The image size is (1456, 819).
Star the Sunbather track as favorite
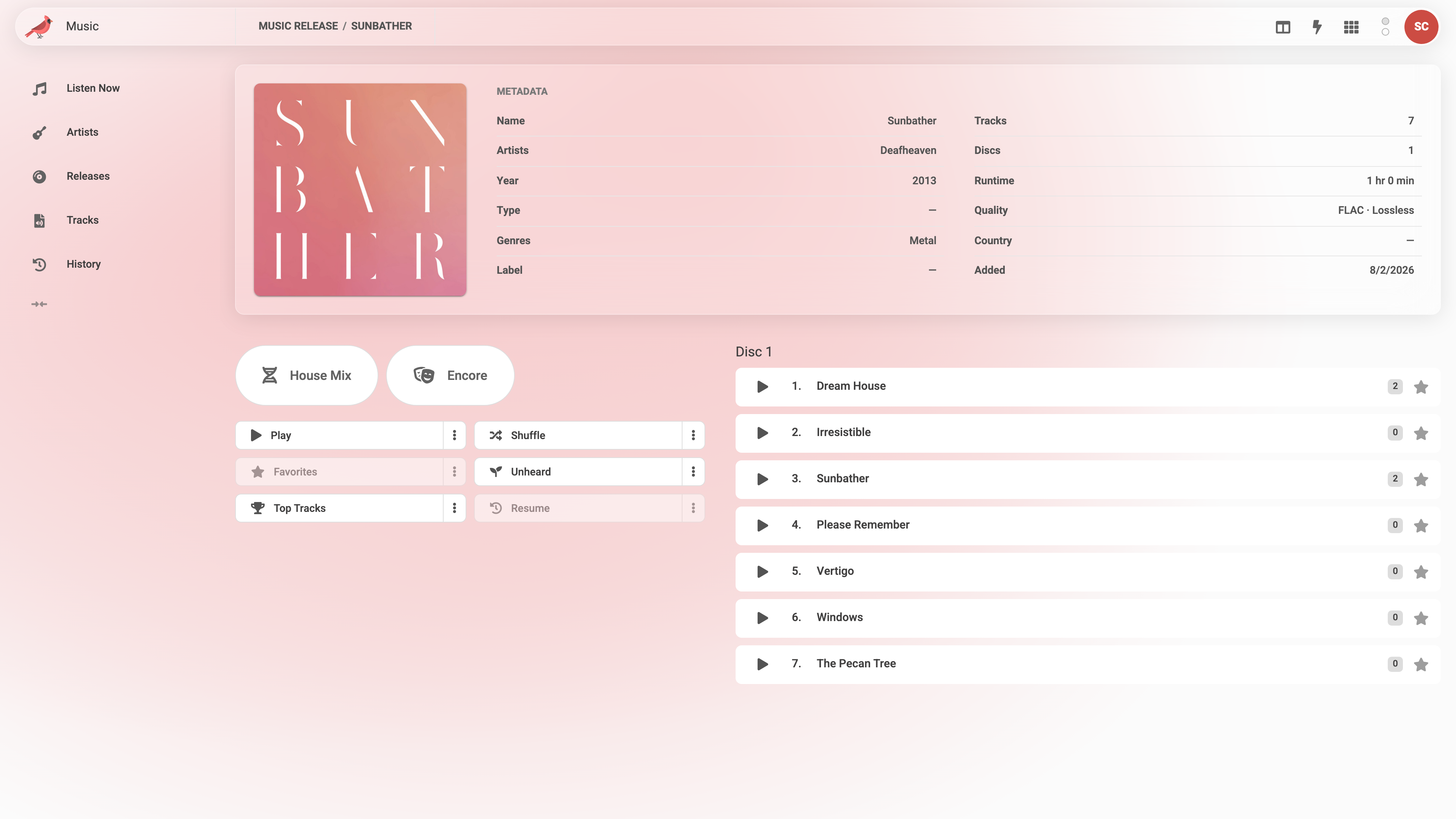pyautogui.click(x=1421, y=479)
